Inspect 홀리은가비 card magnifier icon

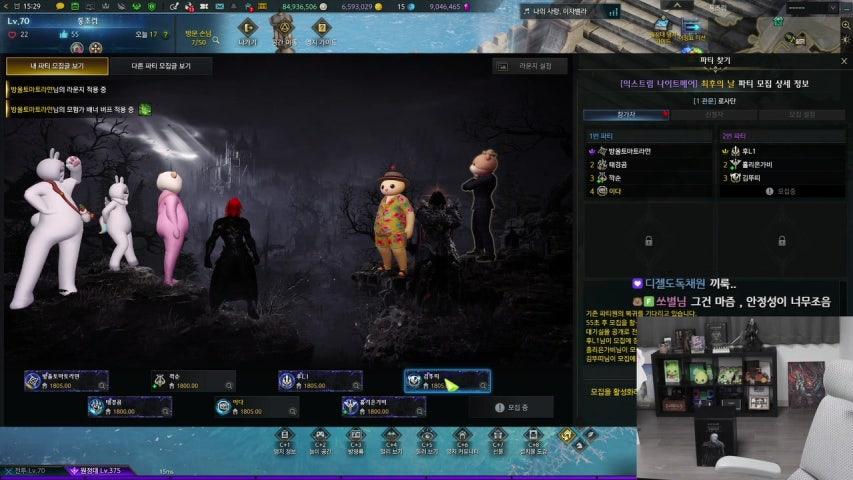tap(419, 411)
